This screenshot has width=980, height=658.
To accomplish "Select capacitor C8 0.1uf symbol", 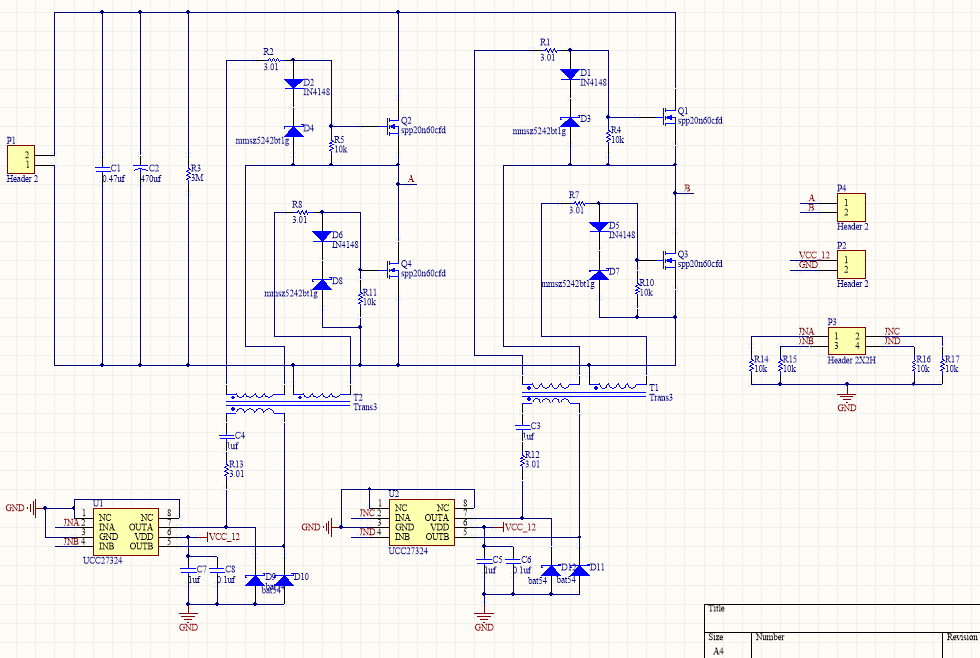I will pos(217,570).
